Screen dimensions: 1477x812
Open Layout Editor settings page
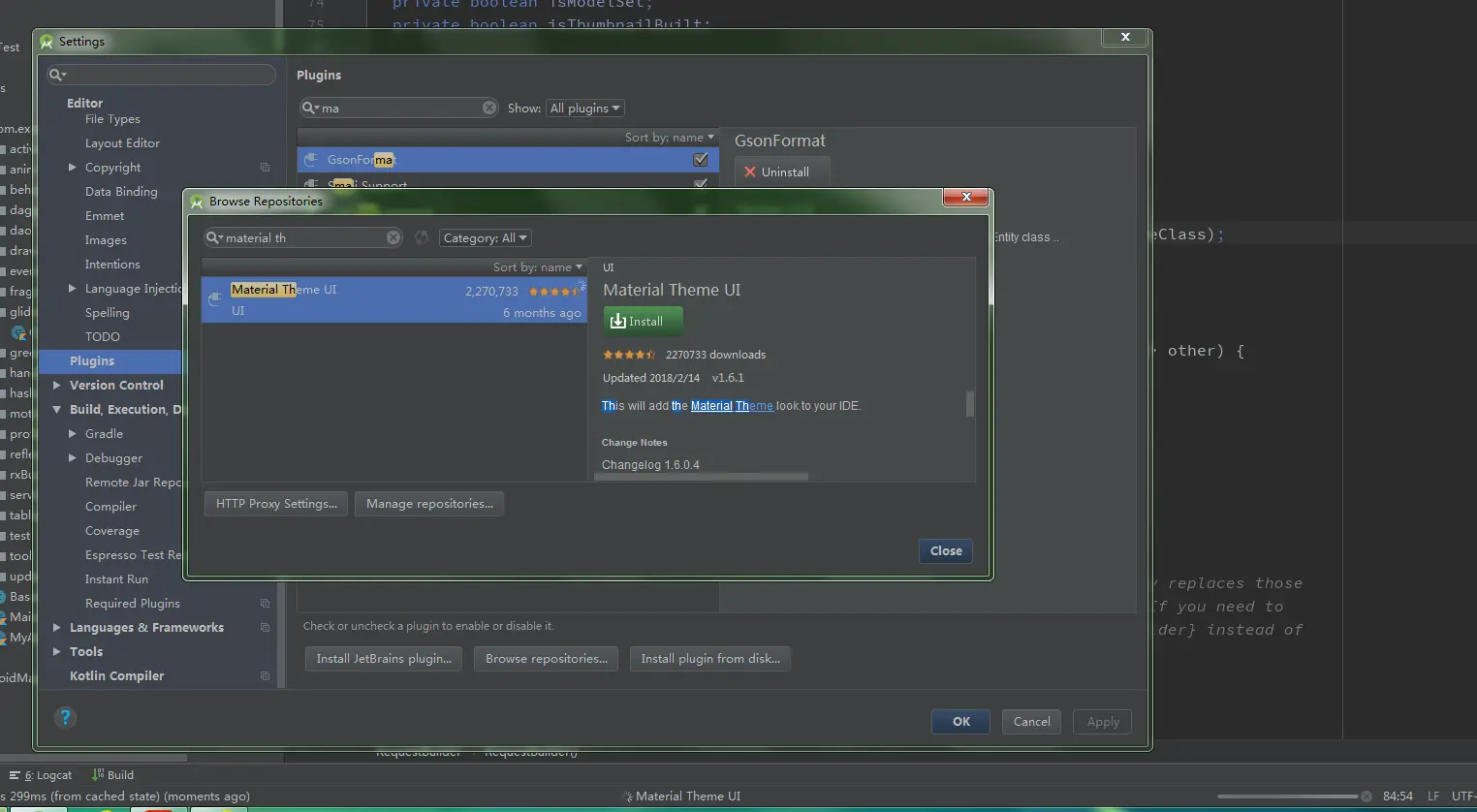122,143
